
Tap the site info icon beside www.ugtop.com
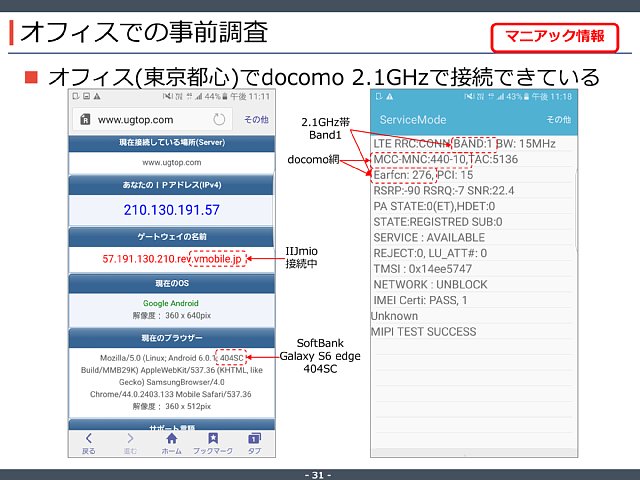tap(85, 120)
